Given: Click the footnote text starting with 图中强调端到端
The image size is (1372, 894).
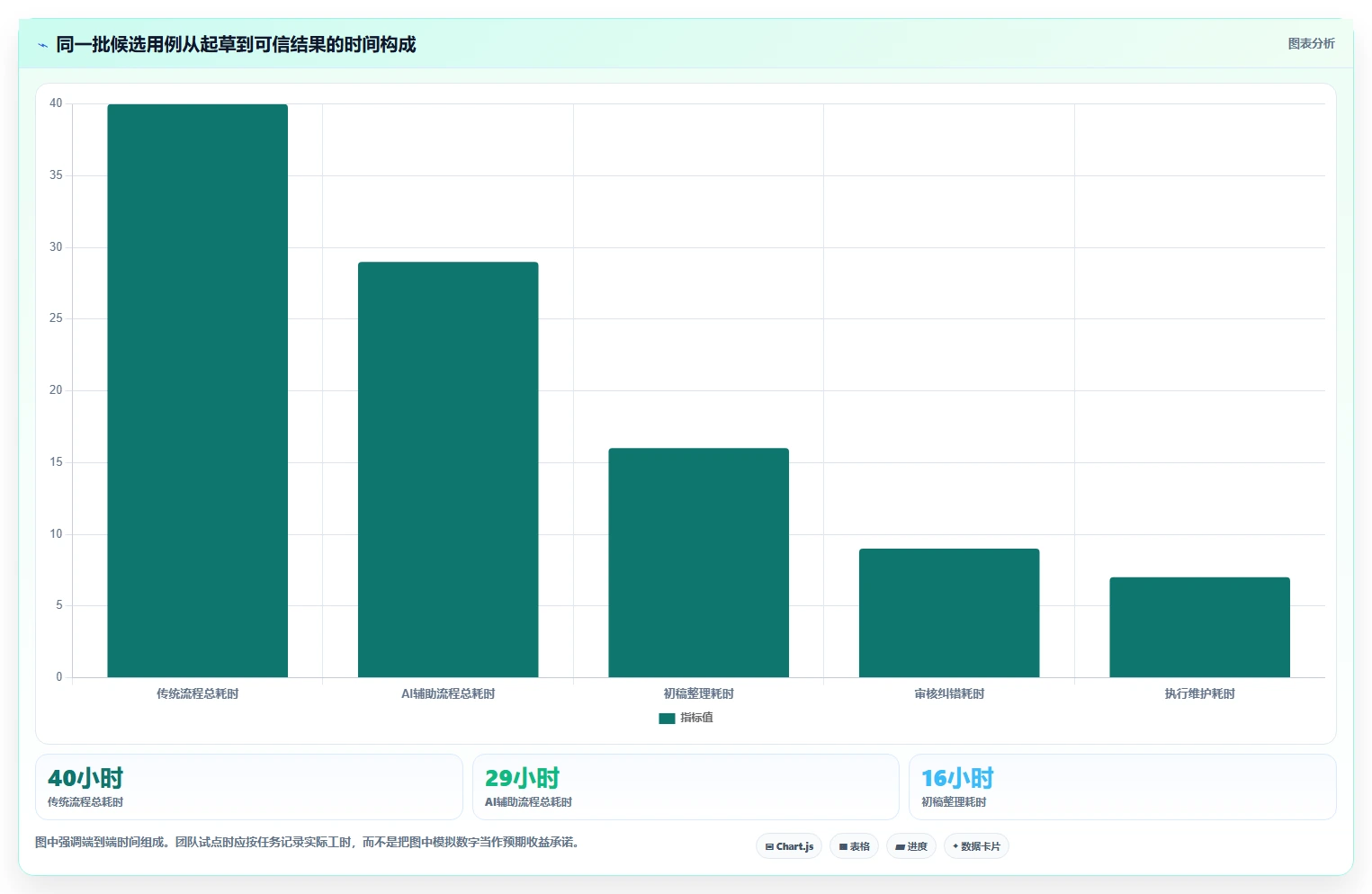Looking at the screenshot, I should pos(309,843).
